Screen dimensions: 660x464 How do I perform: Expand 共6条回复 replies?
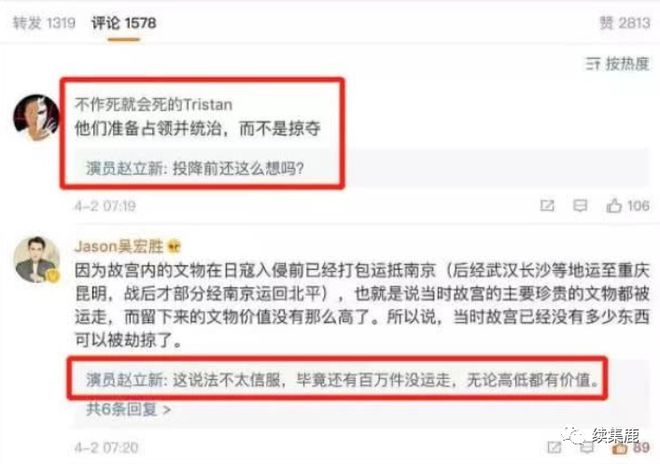point(128,408)
